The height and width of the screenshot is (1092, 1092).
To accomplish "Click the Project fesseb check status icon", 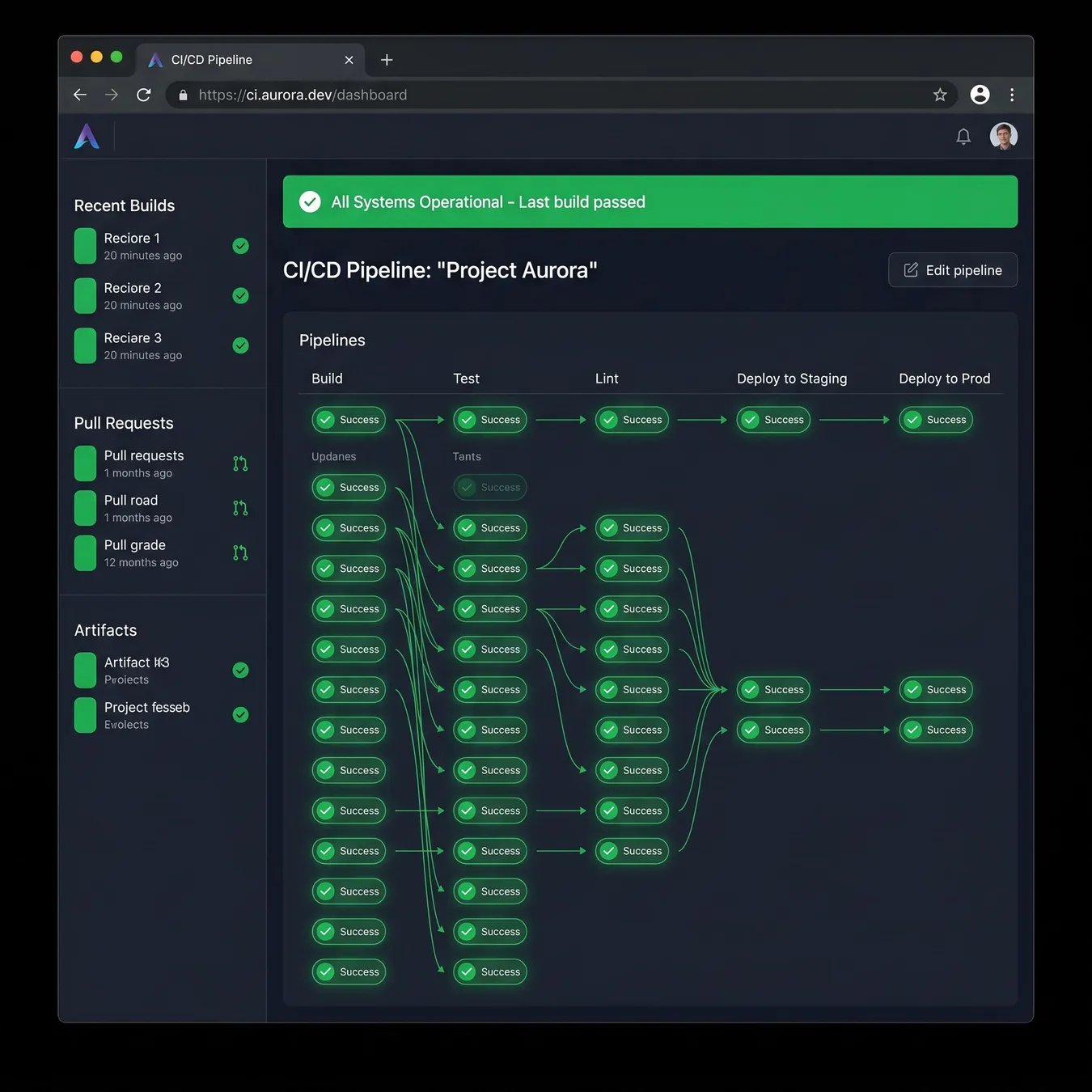I will 240,715.
